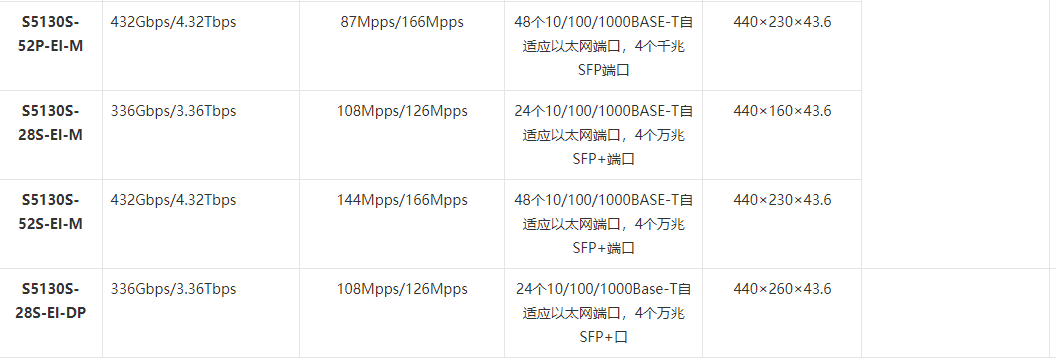Click 48个10/100/1000BASE-T description with 万兆 SFP+端口
The image size is (1056, 361).
point(603,224)
